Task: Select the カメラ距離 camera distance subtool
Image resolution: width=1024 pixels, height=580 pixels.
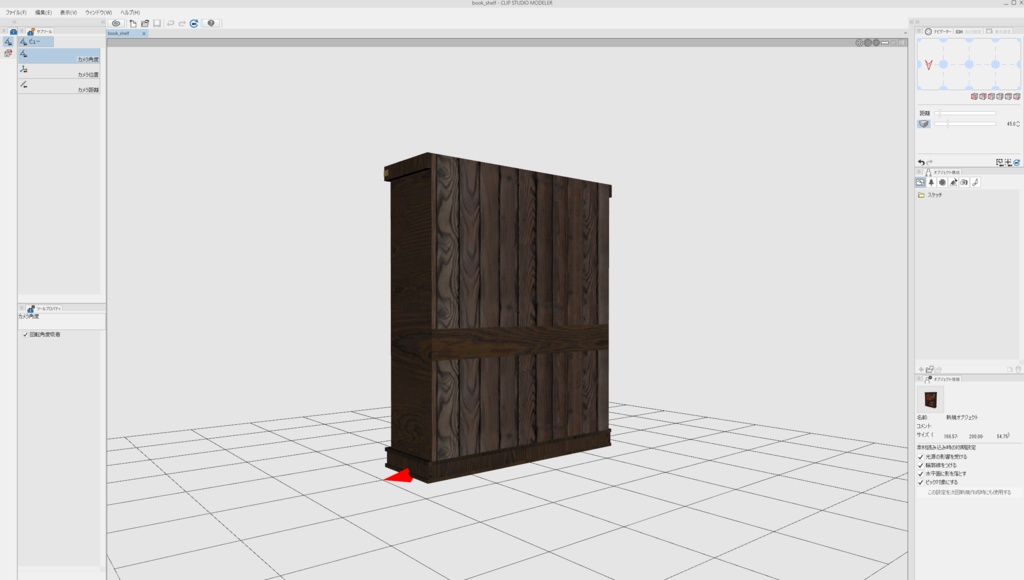Action: pyautogui.click(x=60, y=86)
